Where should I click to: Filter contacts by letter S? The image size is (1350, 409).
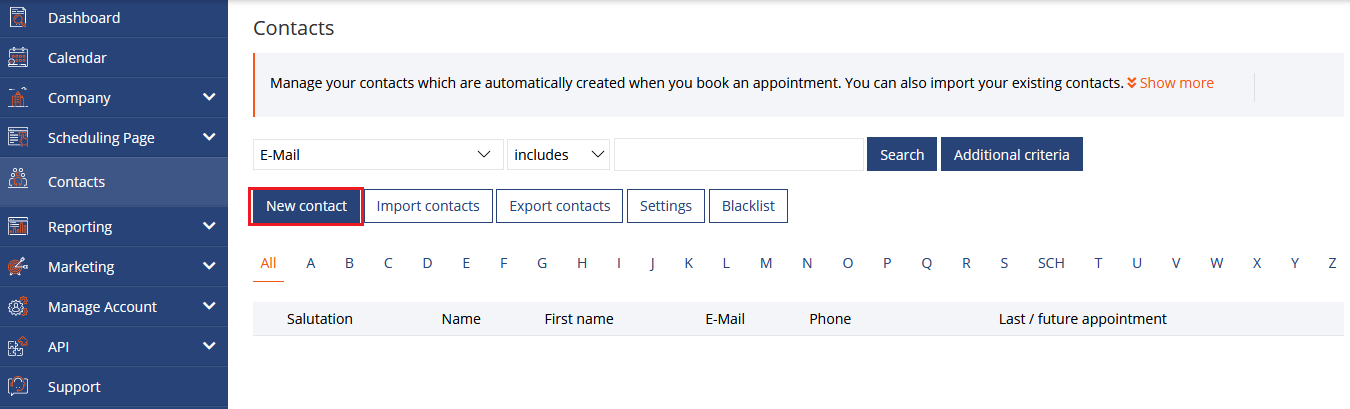coord(1004,263)
